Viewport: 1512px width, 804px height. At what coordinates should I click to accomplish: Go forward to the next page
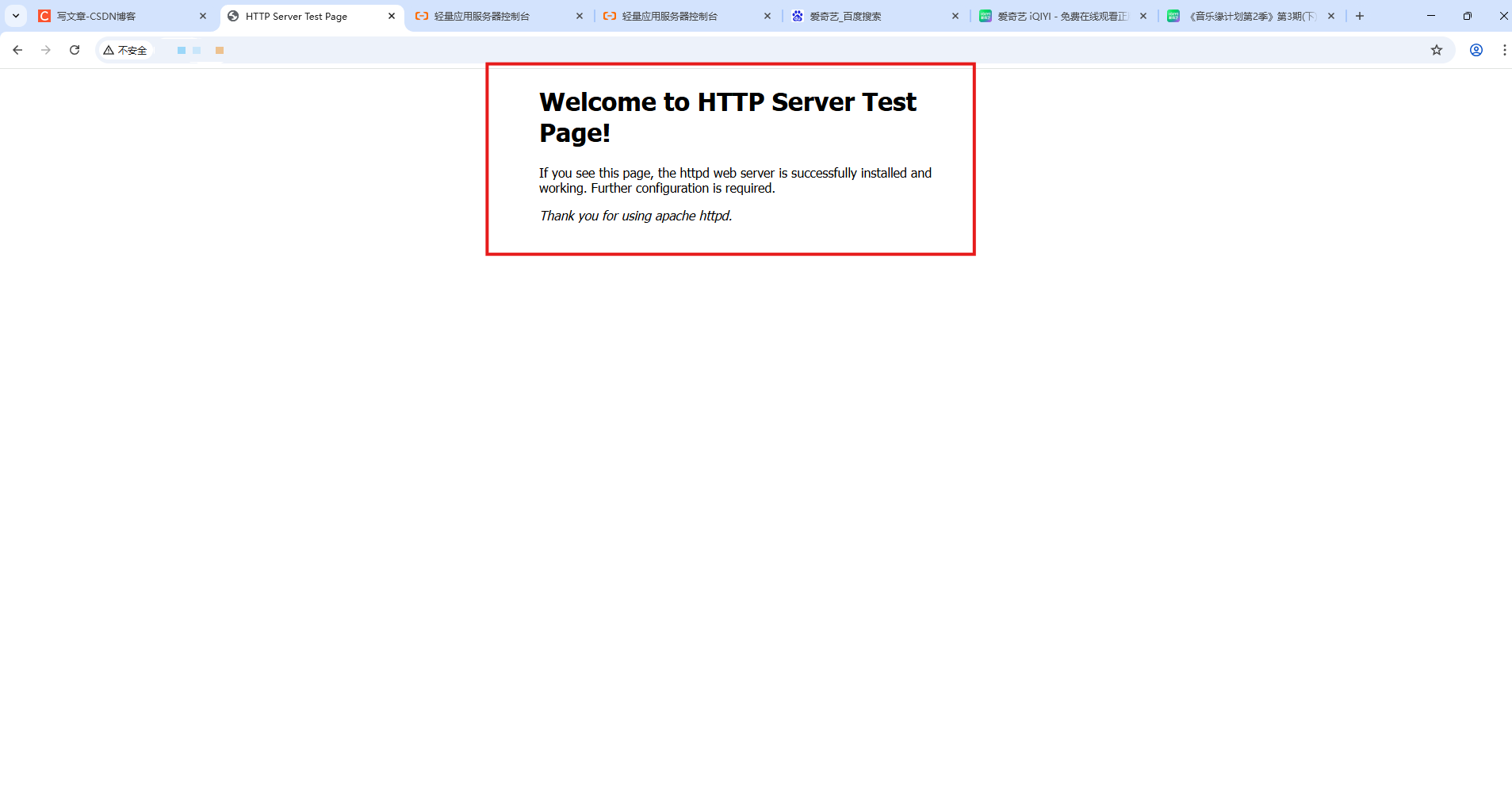(x=46, y=50)
